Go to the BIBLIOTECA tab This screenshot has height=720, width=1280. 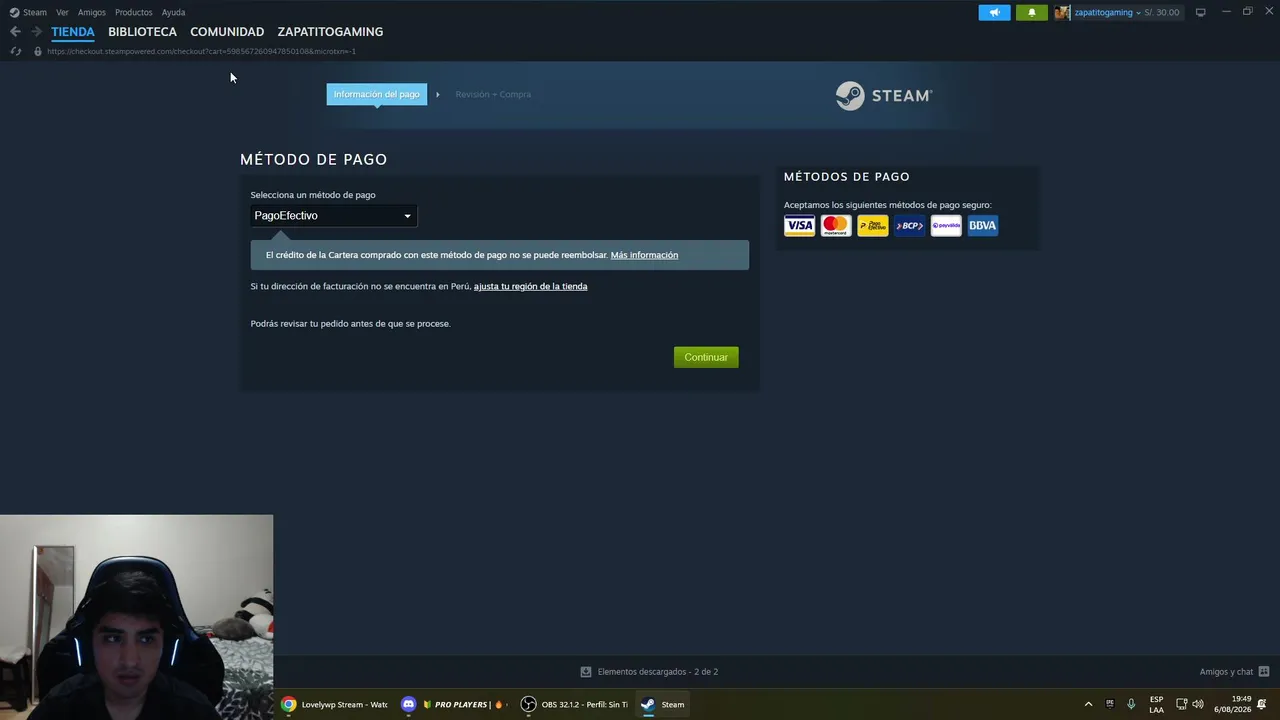pyautogui.click(x=142, y=32)
